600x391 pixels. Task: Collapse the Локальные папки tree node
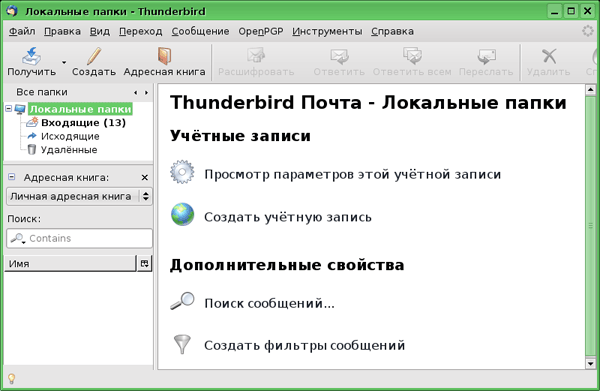pos(8,109)
